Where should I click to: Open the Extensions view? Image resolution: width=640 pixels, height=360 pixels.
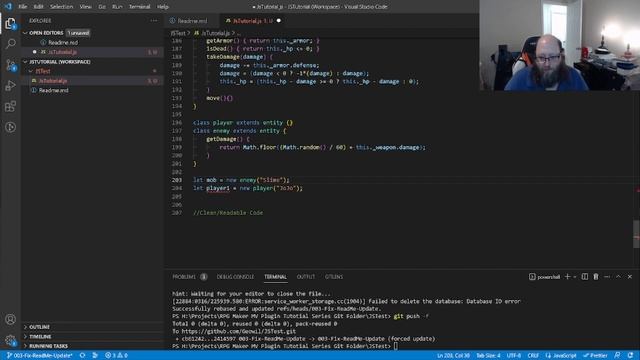(10, 107)
